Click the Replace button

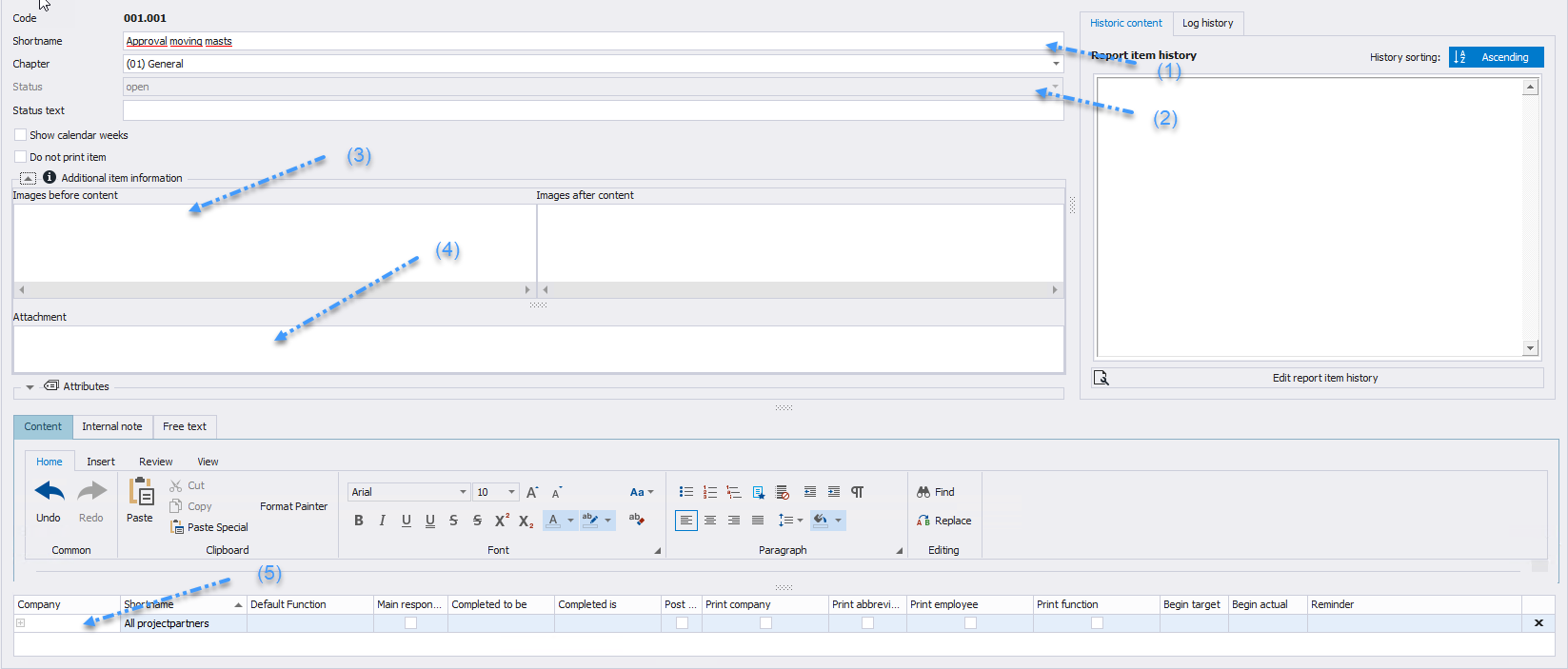pos(943,521)
